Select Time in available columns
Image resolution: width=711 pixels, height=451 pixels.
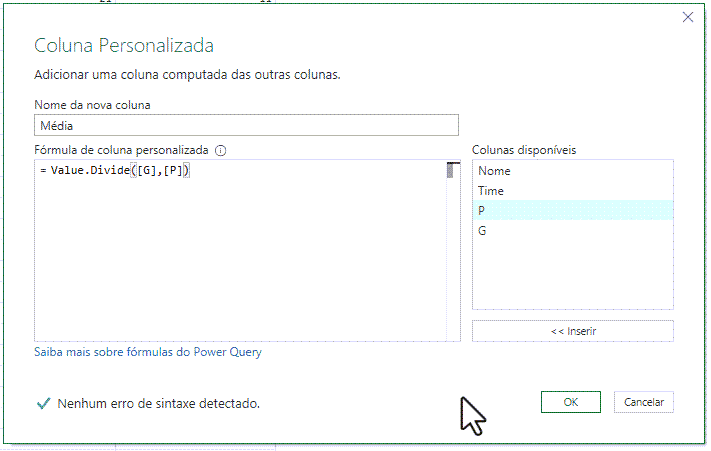click(x=573, y=191)
